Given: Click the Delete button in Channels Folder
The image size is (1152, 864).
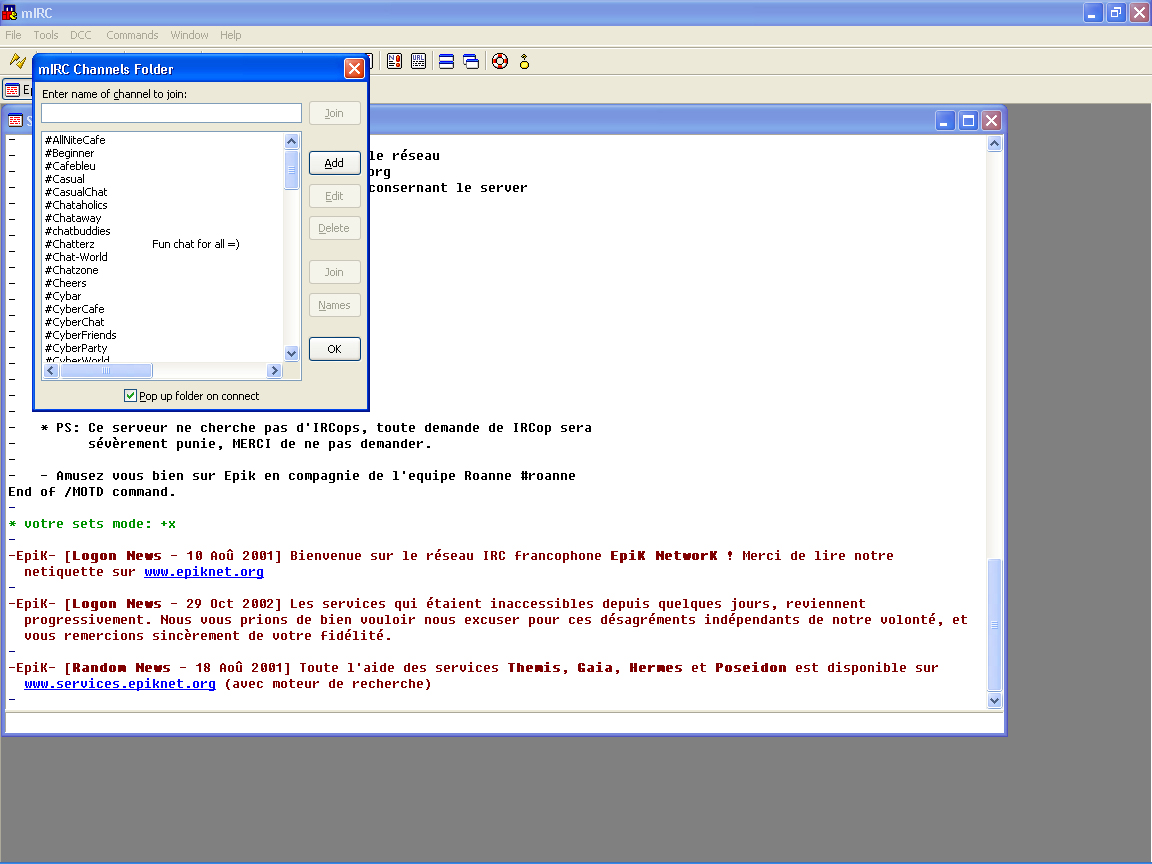Looking at the screenshot, I should (x=334, y=228).
